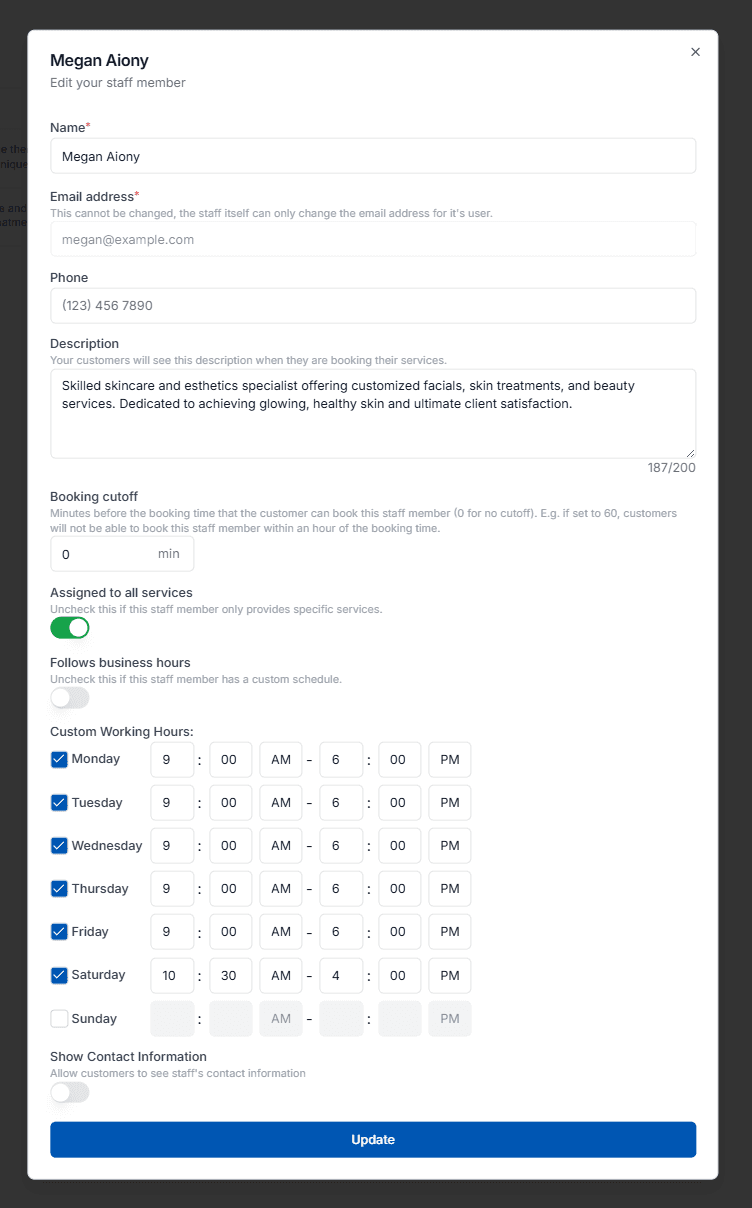Click the Booking cutoff minutes field
Viewport: 752px width, 1208px height.
(105, 554)
